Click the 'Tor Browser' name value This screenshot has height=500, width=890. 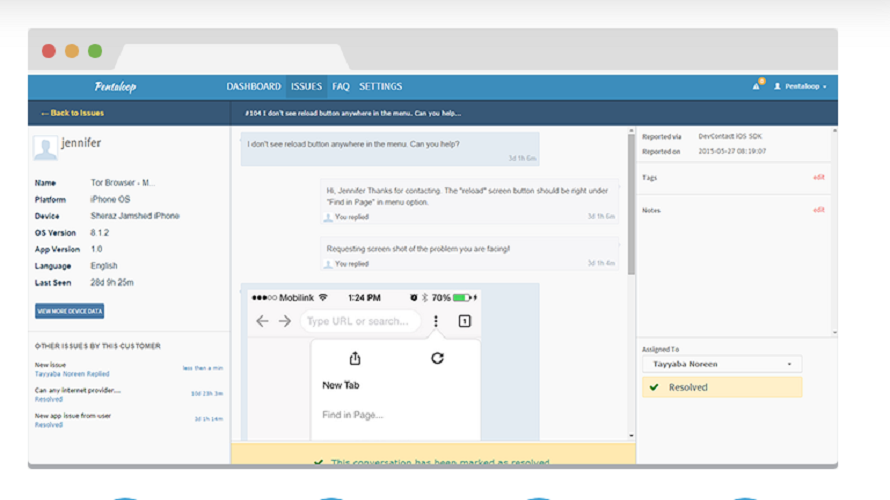[x=123, y=183]
